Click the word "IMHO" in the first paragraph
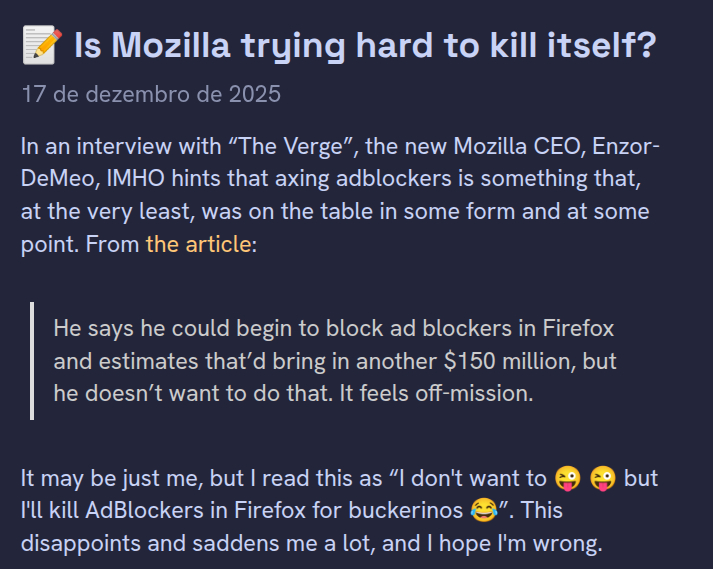 [x=128, y=180]
